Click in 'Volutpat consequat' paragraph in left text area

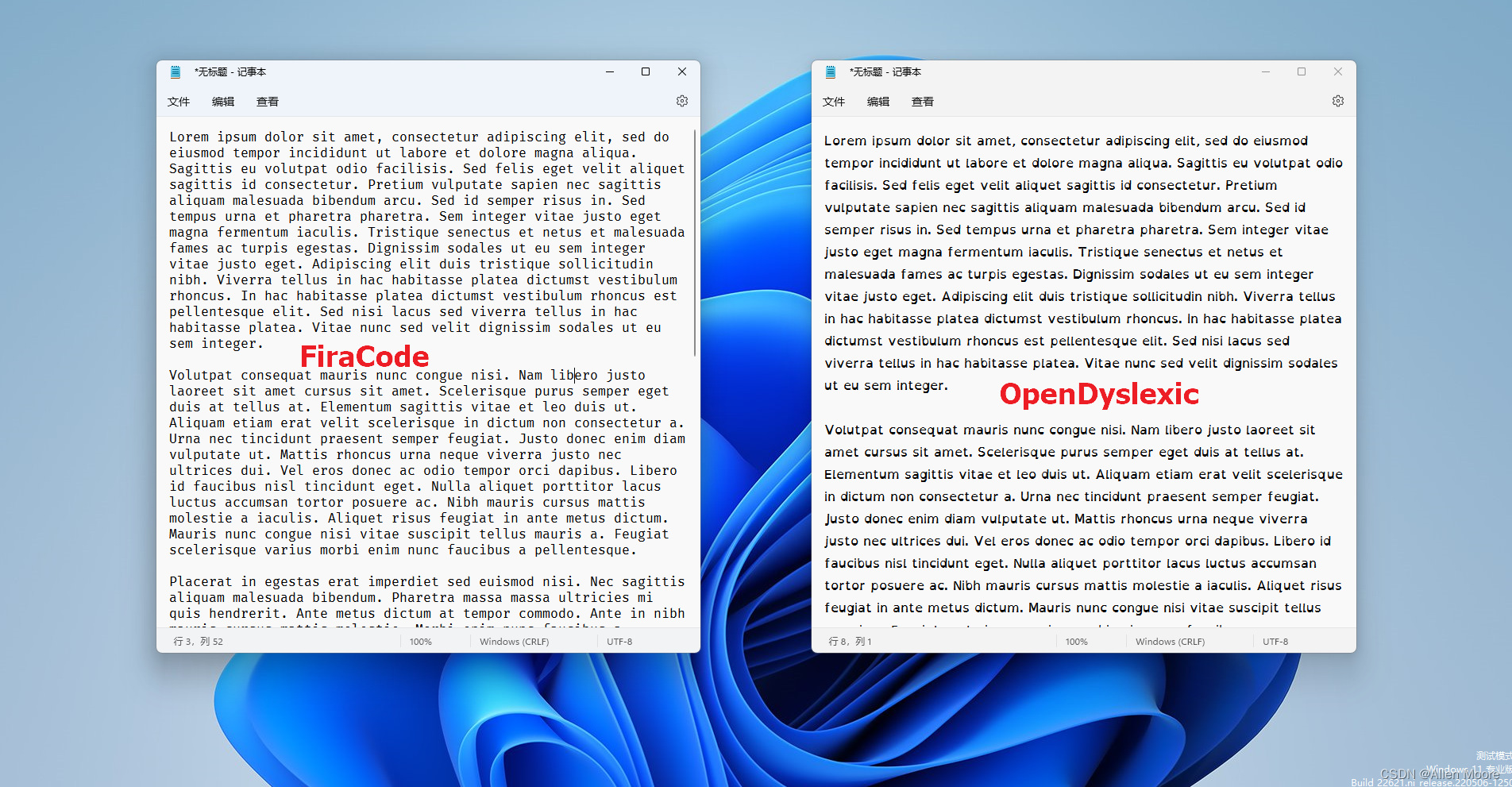[x=427, y=462]
